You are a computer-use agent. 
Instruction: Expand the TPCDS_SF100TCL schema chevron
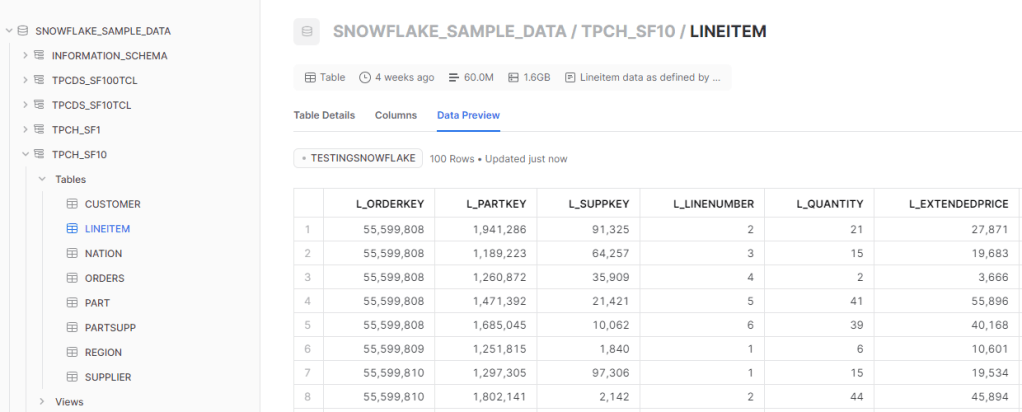(x=25, y=80)
